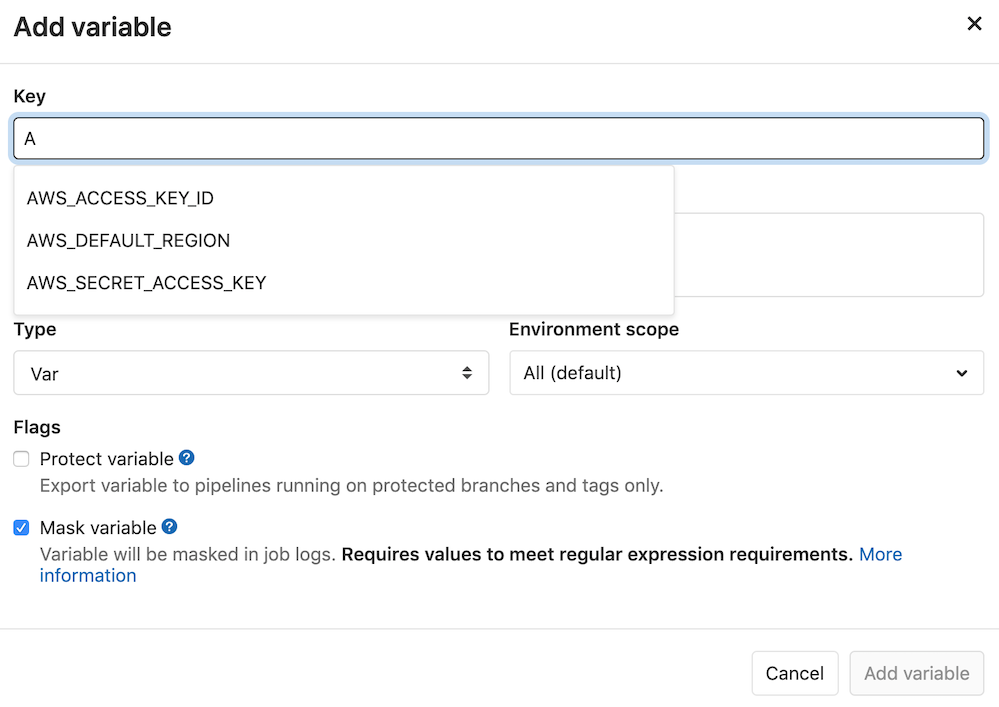Click the Environment scope chevron icon

point(961,372)
